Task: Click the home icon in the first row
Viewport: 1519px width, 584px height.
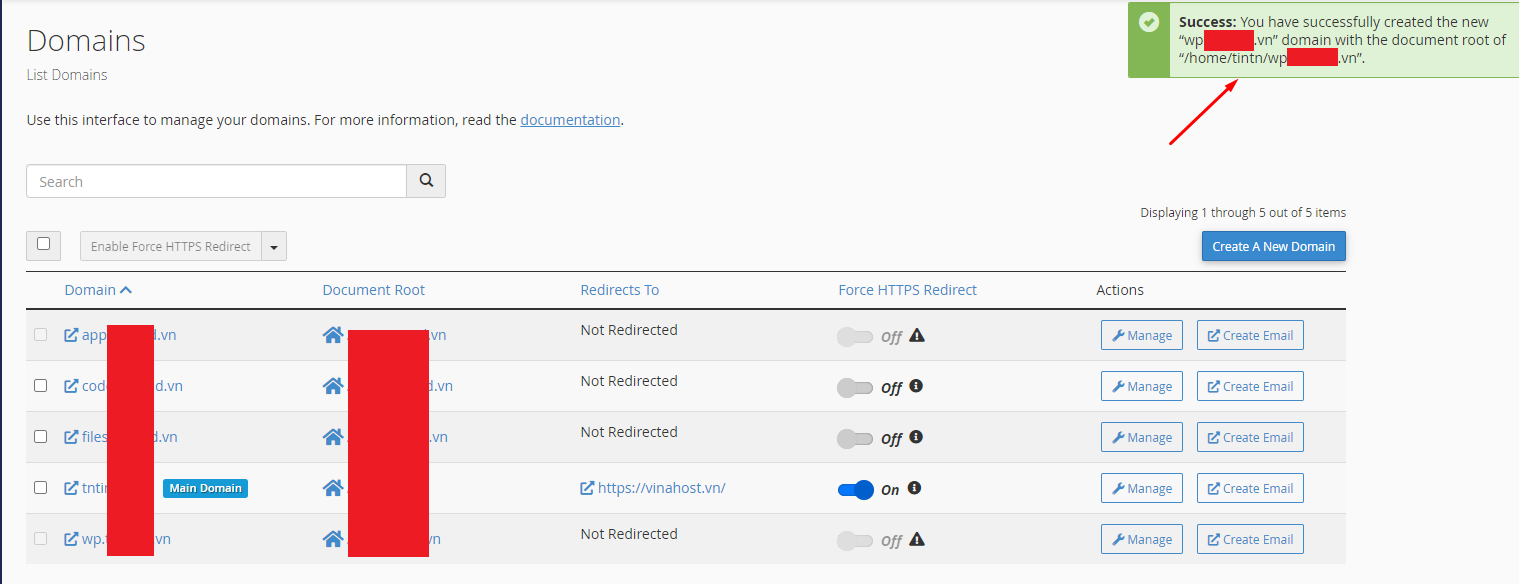Action: [x=333, y=335]
